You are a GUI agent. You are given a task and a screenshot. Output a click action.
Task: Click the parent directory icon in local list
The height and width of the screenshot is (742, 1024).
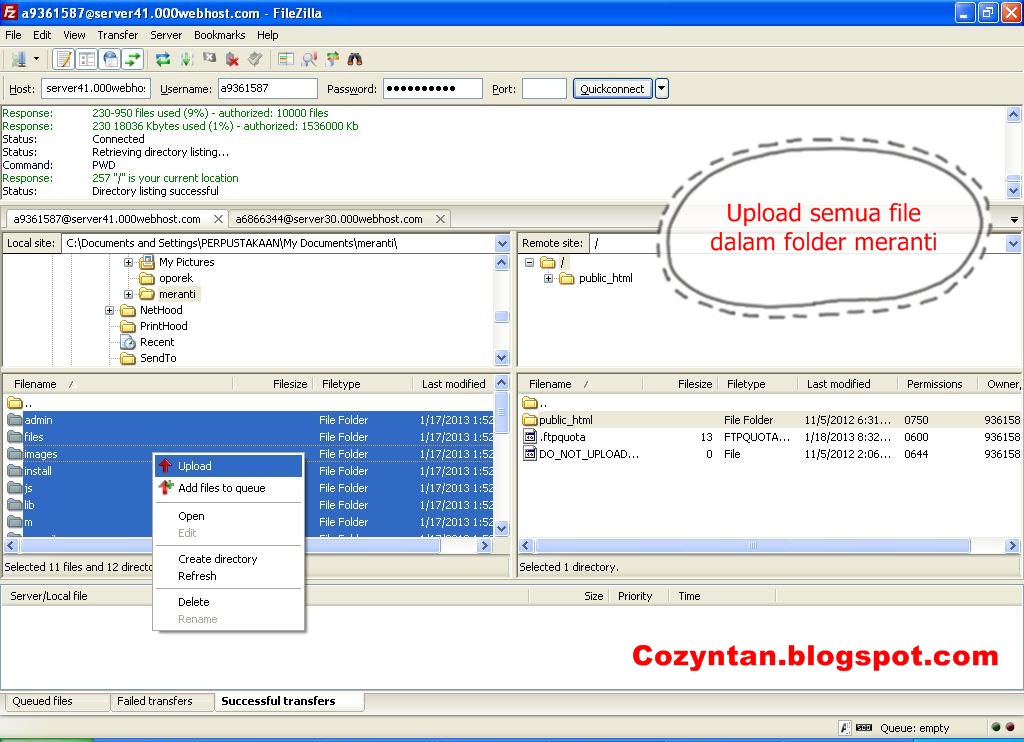tap(14, 403)
